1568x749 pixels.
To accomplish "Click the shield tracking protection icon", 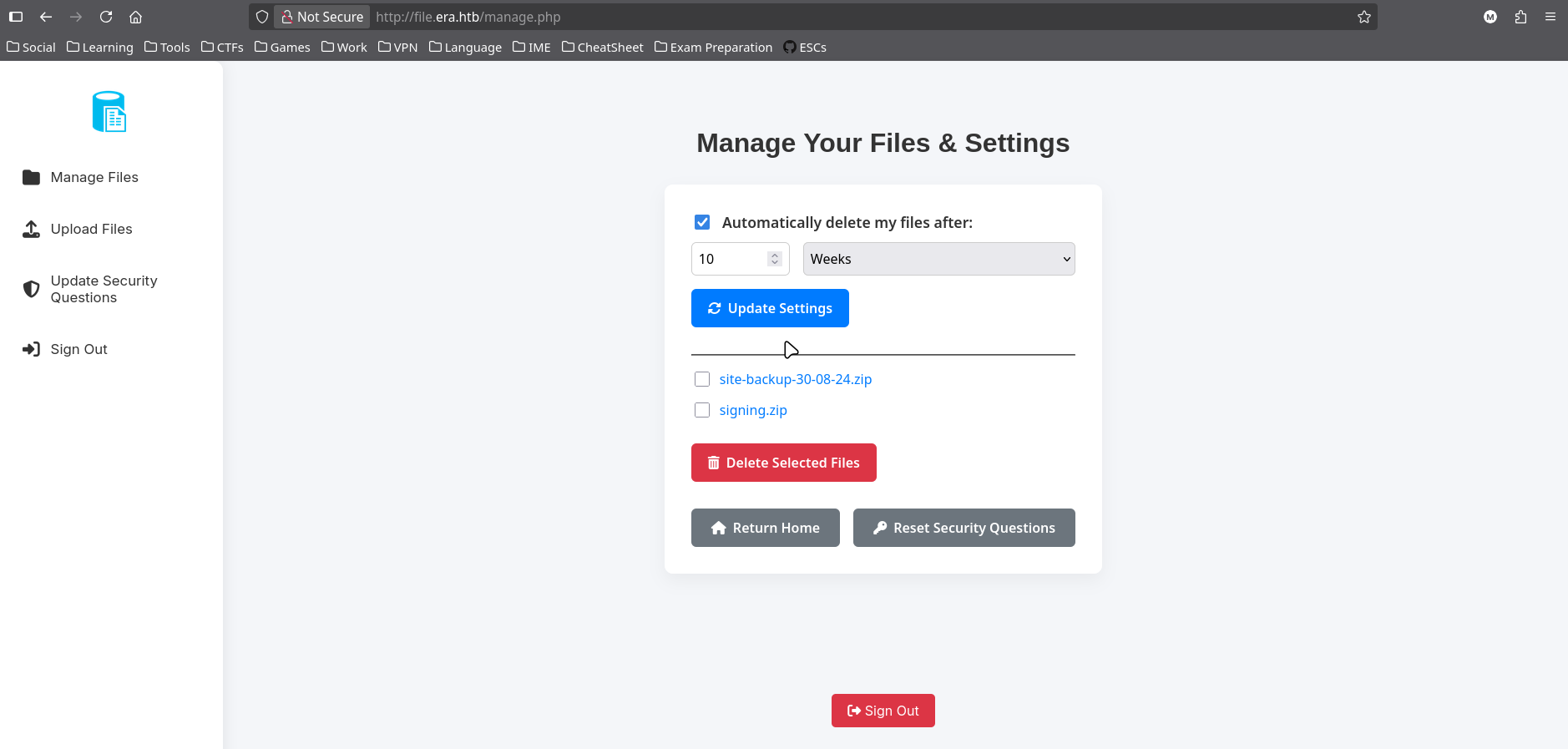I will coord(262,17).
